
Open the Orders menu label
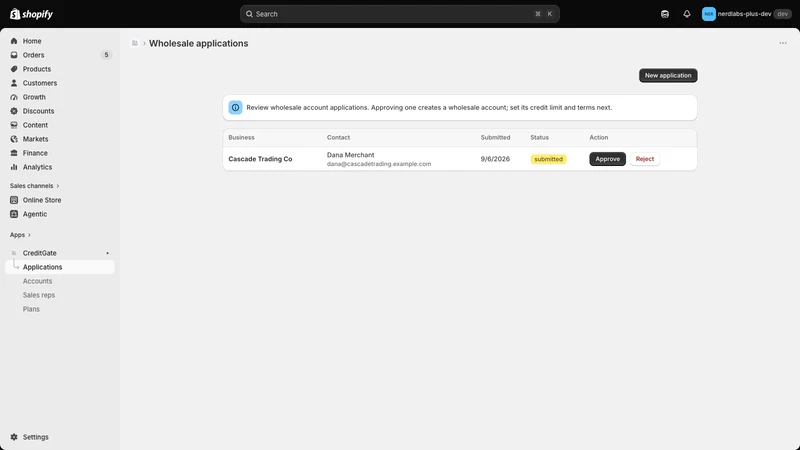(33, 55)
